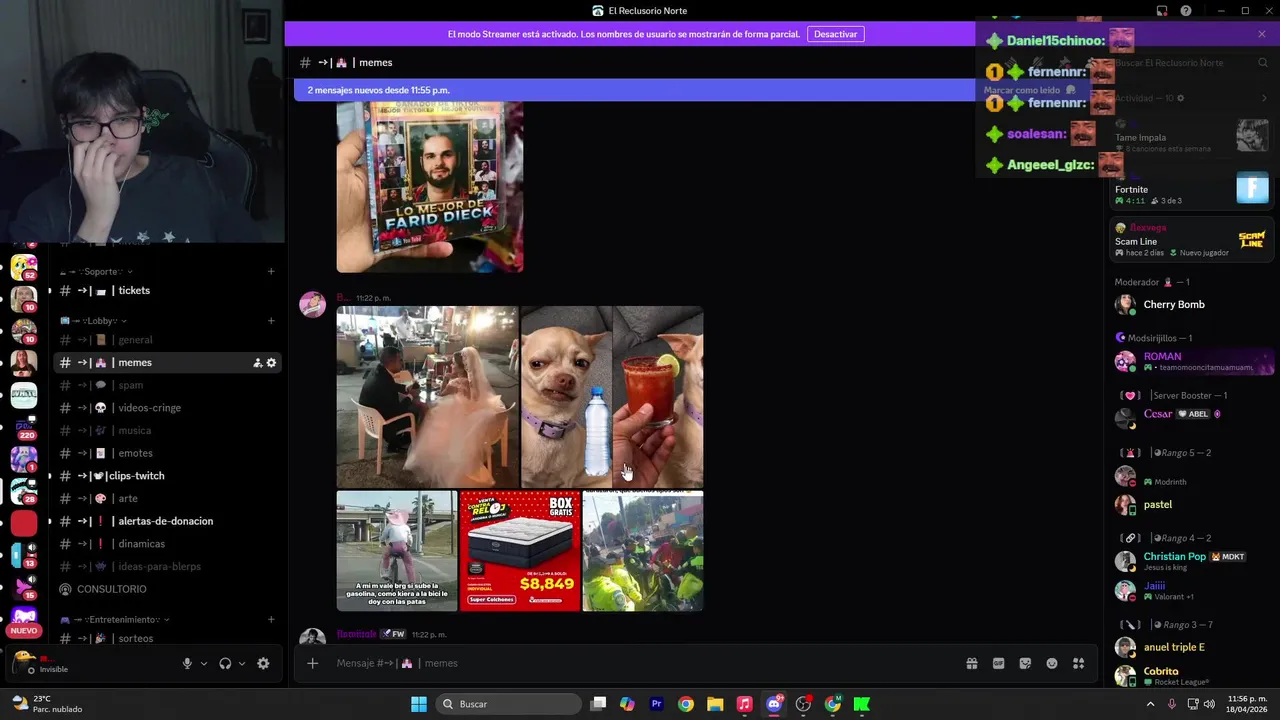Open Windows Start menu
This screenshot has width=1280, height=720.
tap(419, 704)
